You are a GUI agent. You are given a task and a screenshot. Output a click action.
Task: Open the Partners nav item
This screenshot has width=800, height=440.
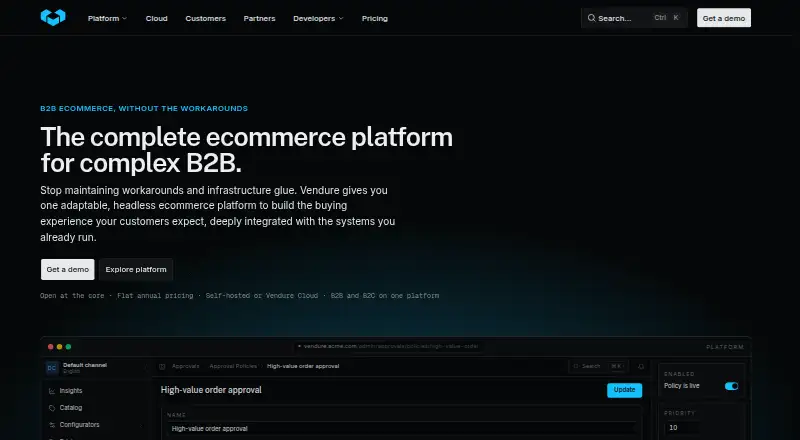click(259, 18)
